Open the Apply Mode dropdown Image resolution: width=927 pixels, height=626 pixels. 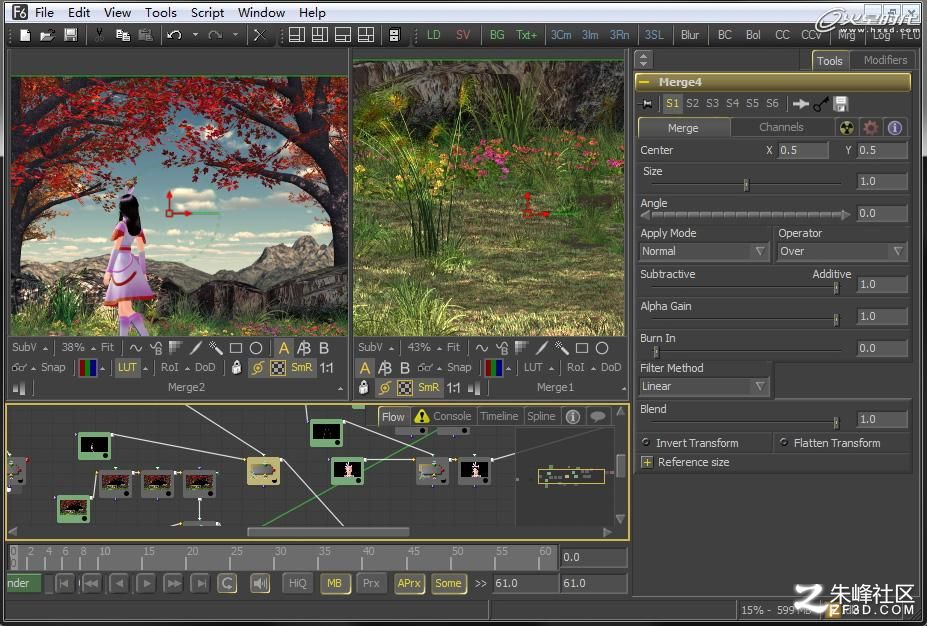tap(704, 251)
